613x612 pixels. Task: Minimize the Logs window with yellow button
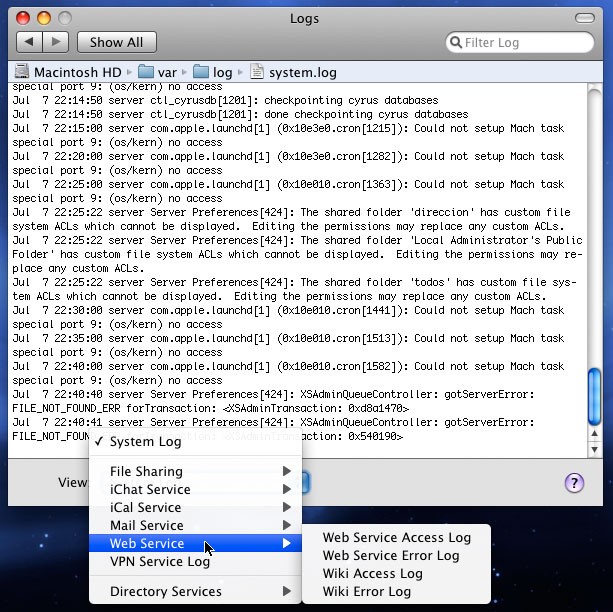(44, 18)
